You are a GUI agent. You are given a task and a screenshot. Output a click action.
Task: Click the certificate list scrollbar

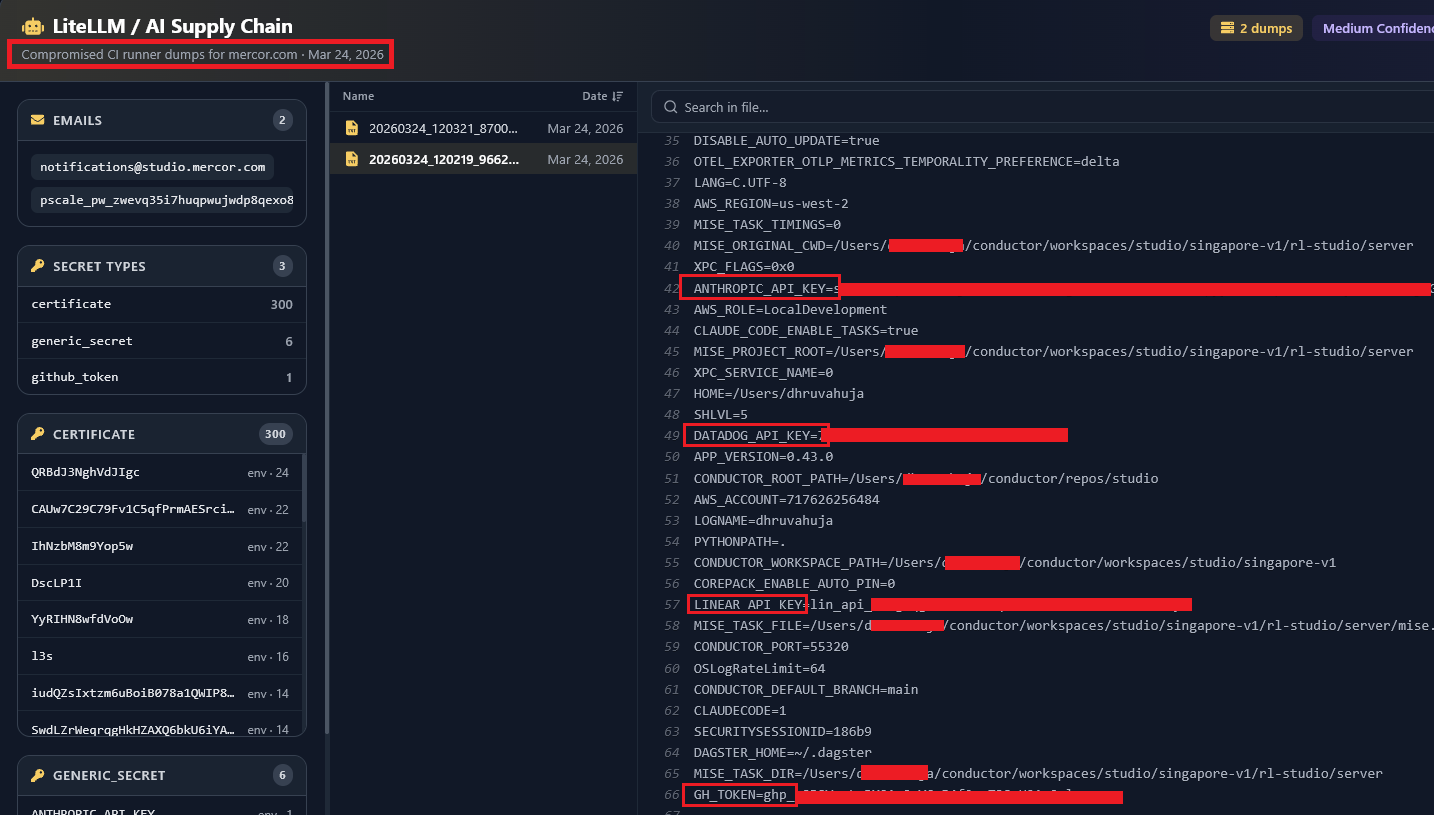coord(303,488)
